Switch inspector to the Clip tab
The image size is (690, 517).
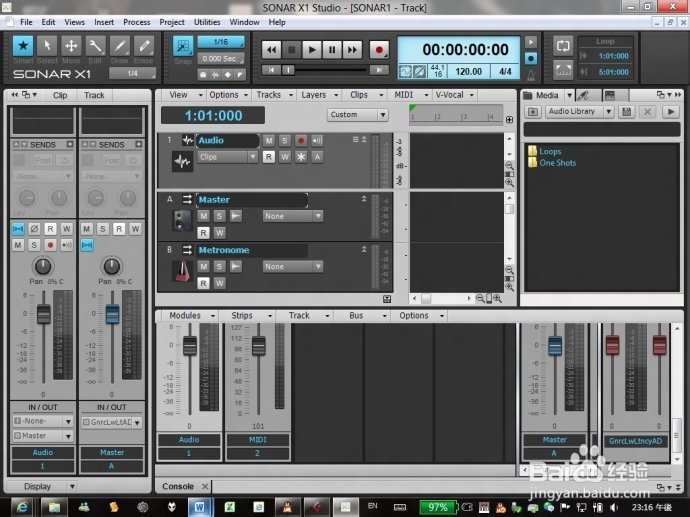[x=60, y=95]
